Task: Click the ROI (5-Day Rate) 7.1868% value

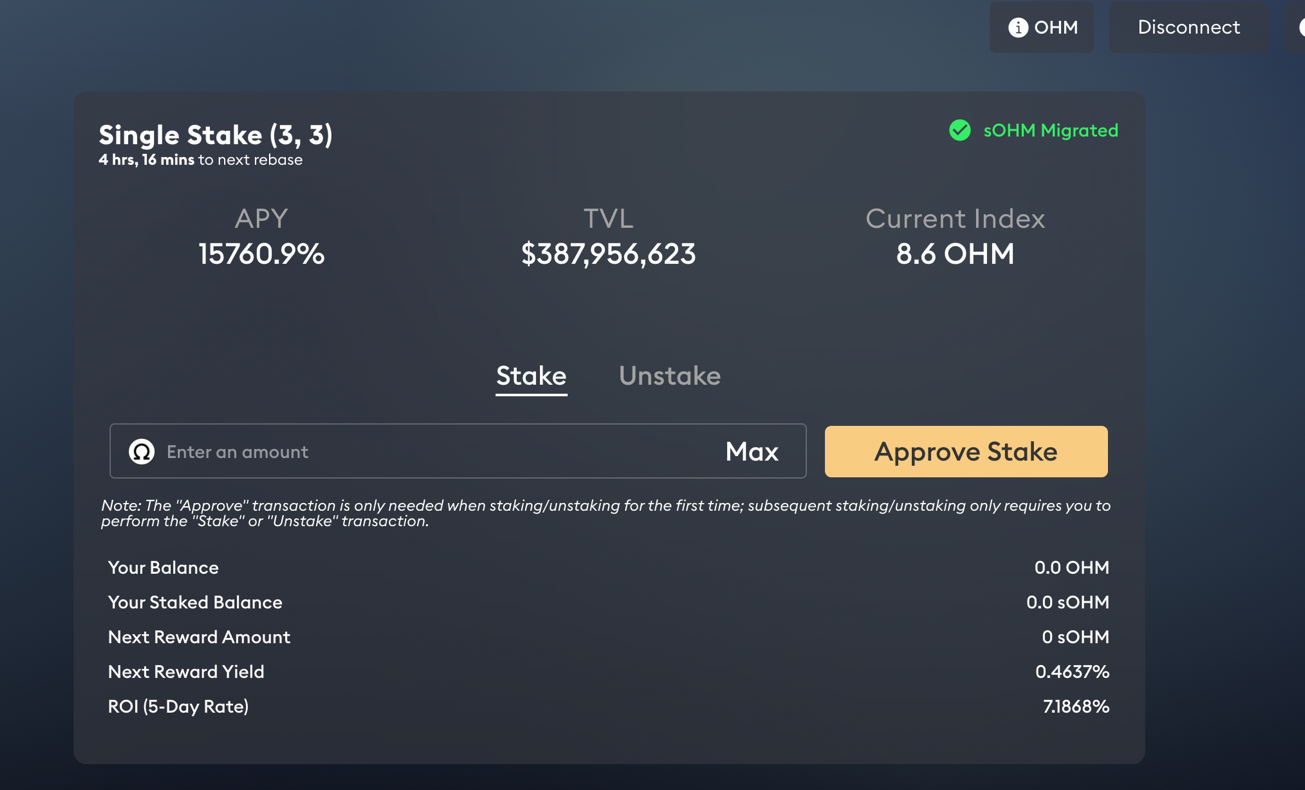Action: tap(1075, 707)
